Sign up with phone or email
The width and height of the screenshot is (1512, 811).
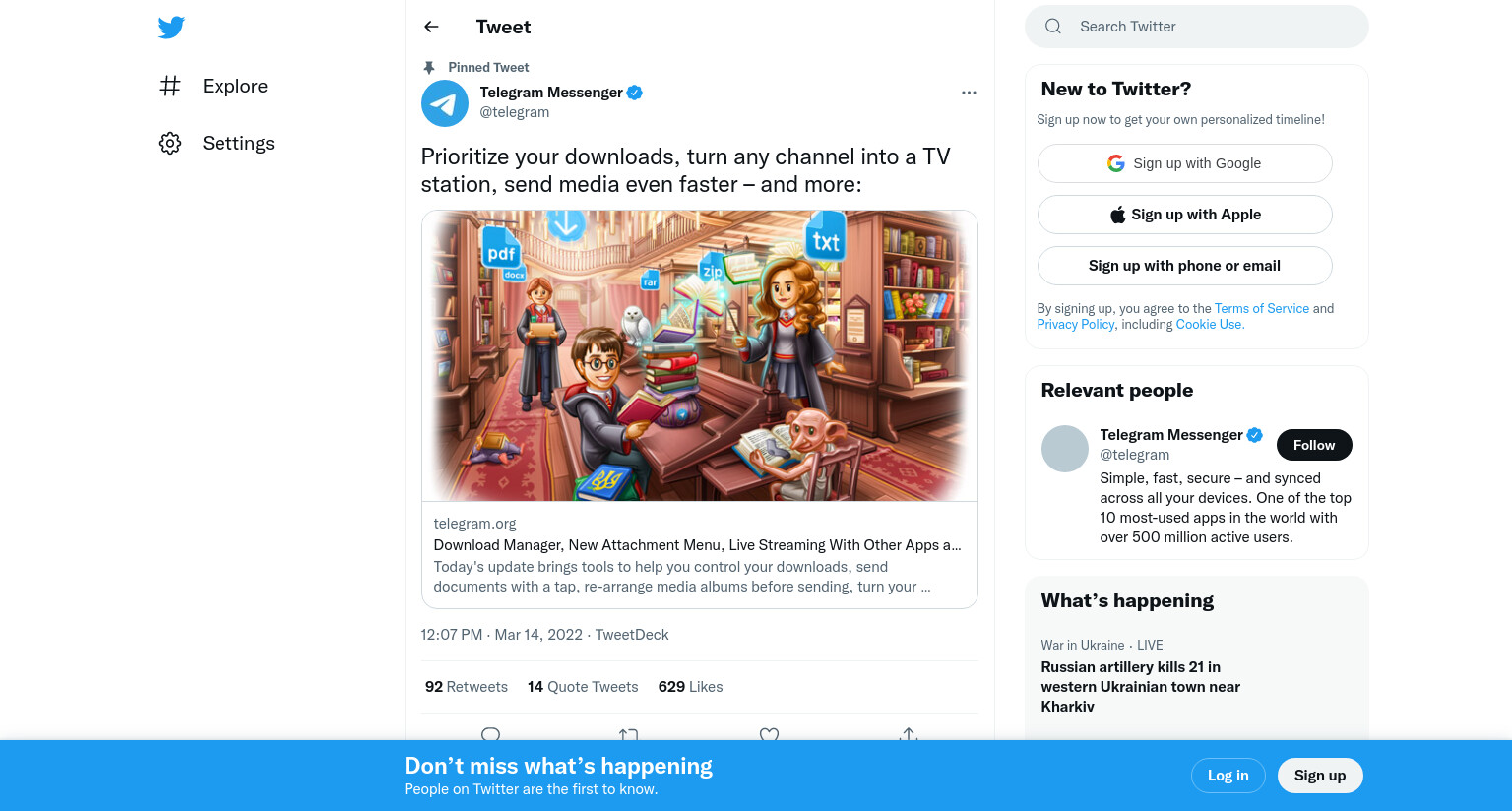[1185, 266]
